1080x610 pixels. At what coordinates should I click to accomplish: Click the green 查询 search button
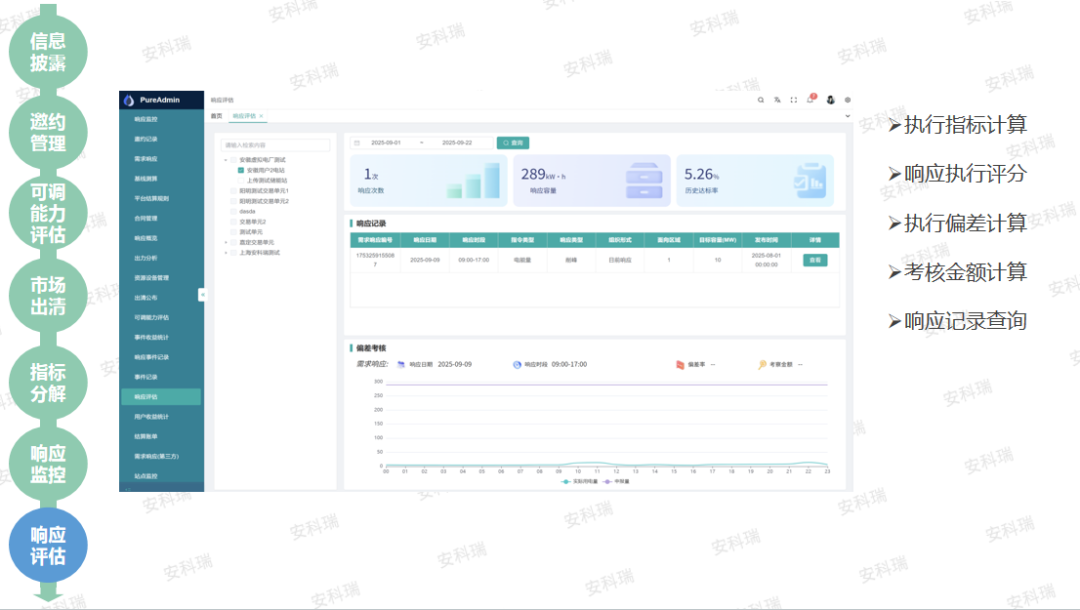pyautogui.click(x=513, y=143)
